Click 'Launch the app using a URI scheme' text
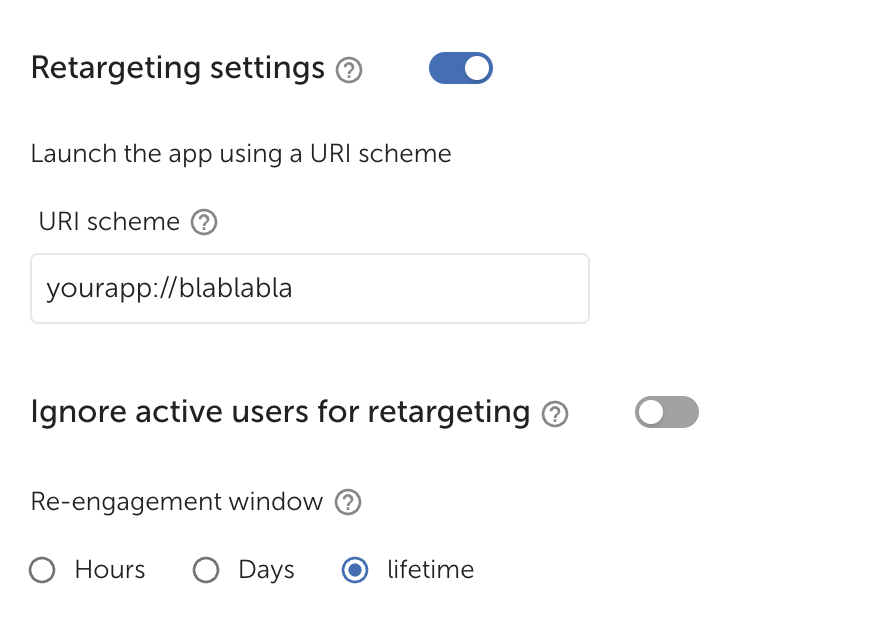This screenshot has height=628, width=882. pos(240,154)
